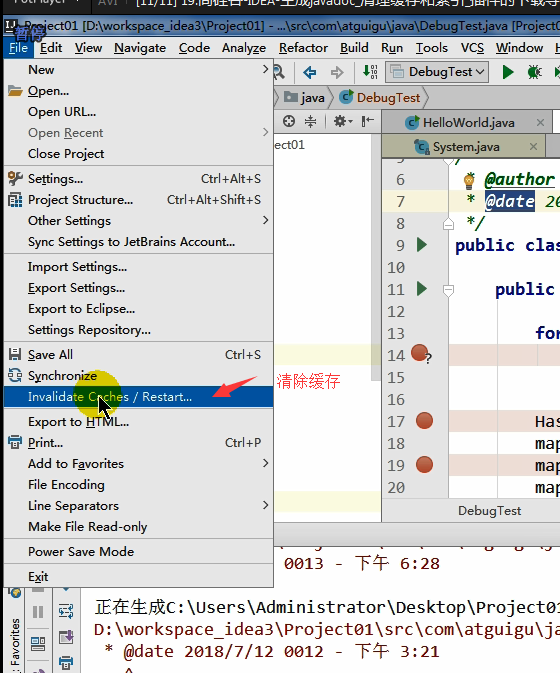The image size is (560, 673).
Task: Open Settings Repository...
Action: (139, 330)
